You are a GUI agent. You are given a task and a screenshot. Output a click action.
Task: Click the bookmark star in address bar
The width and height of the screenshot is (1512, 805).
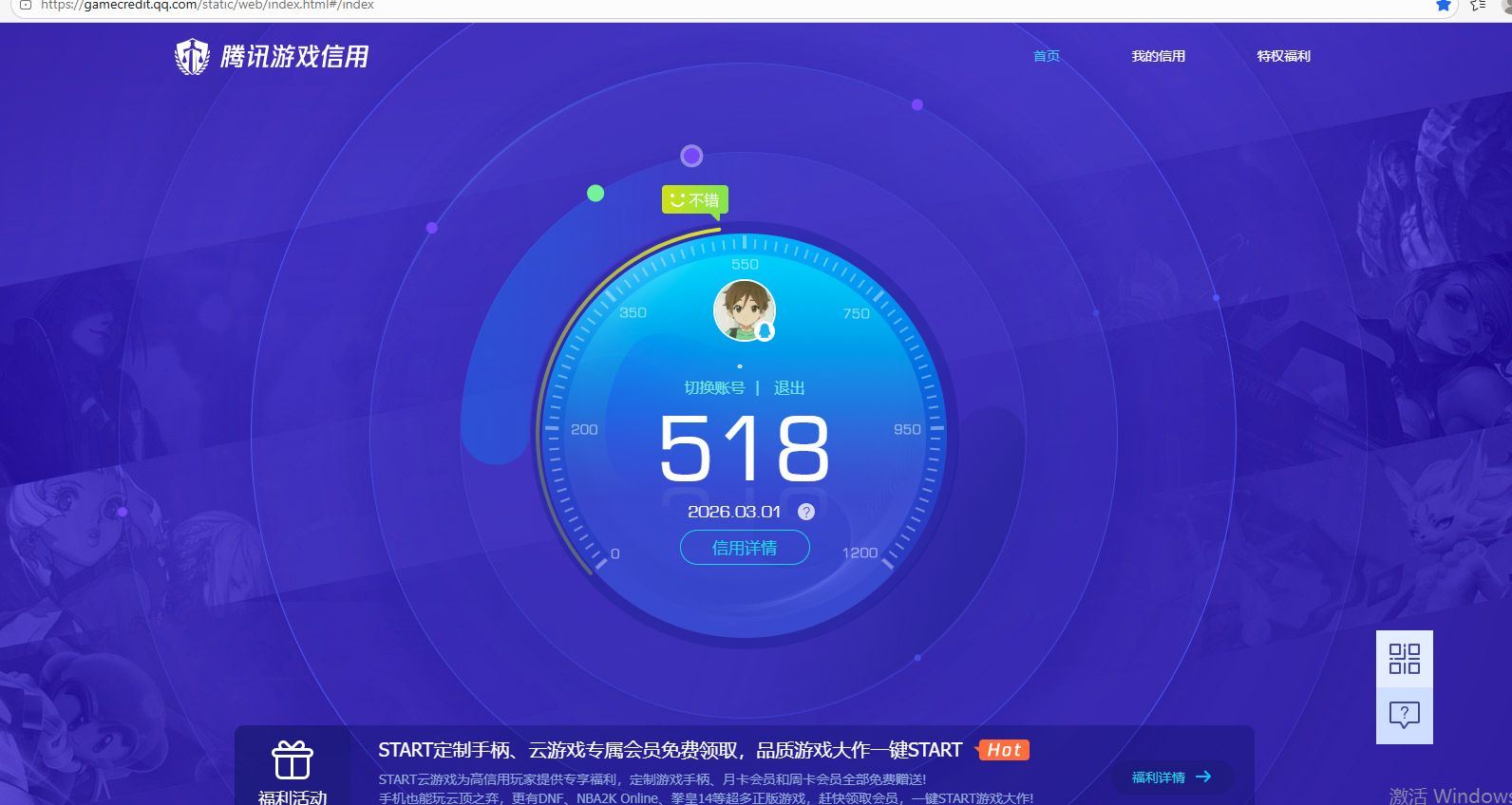click(x=1443, y=6)
